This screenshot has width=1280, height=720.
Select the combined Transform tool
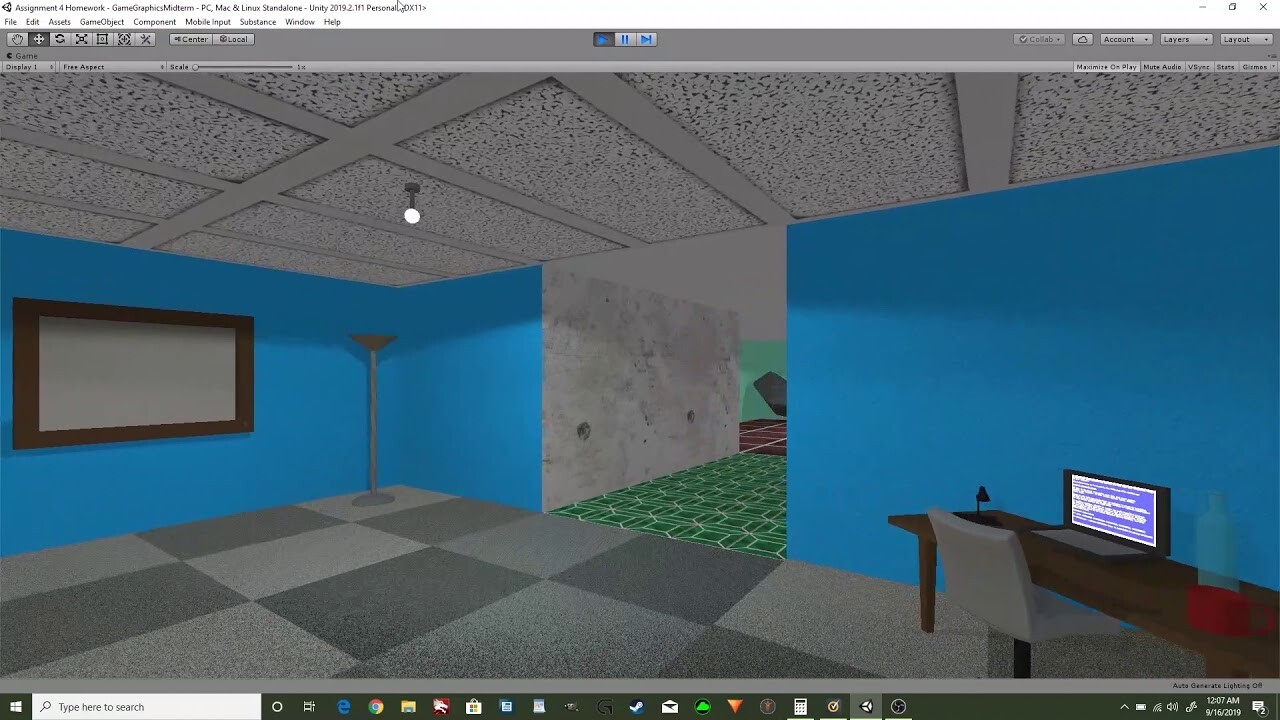pos(124,39)
